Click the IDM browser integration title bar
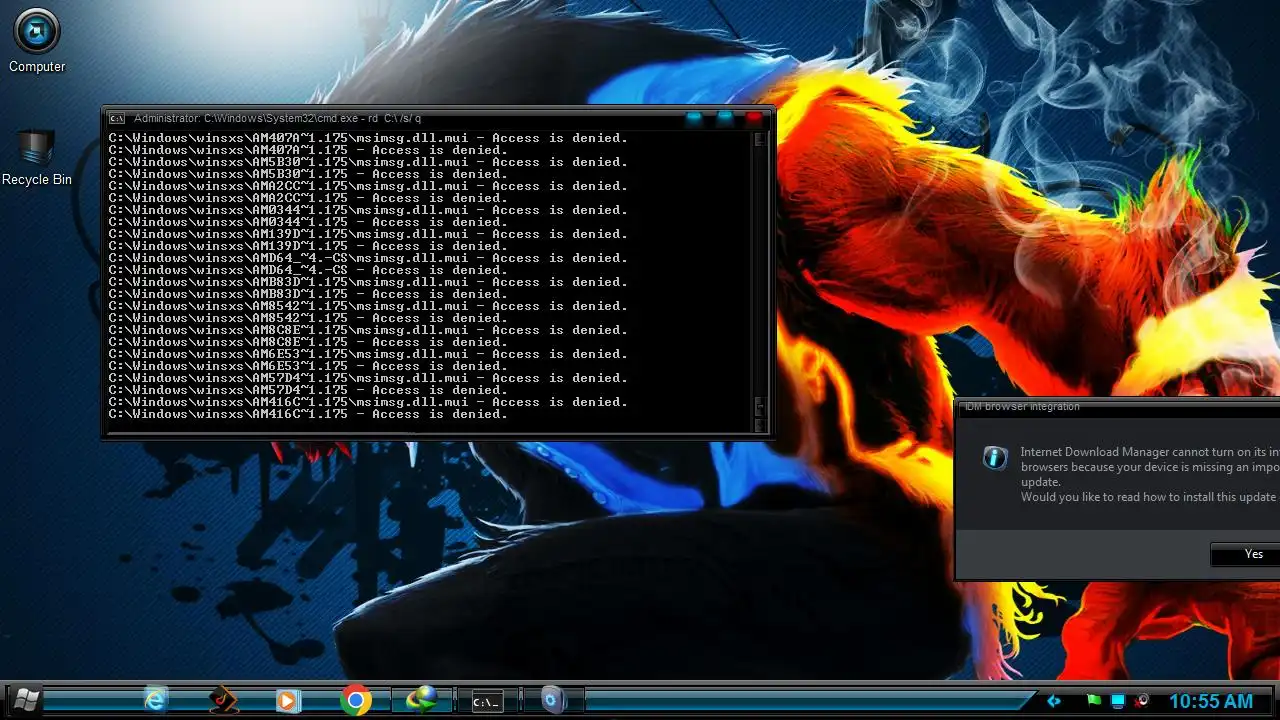Image resolution: width=1280 pixels, height=720 pixels. (x=1119, y=407)
